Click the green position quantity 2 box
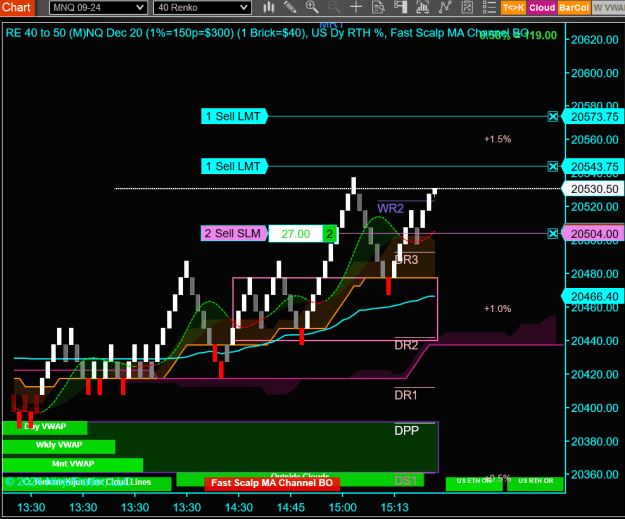 pyautogui.click(x=330, y=234)
